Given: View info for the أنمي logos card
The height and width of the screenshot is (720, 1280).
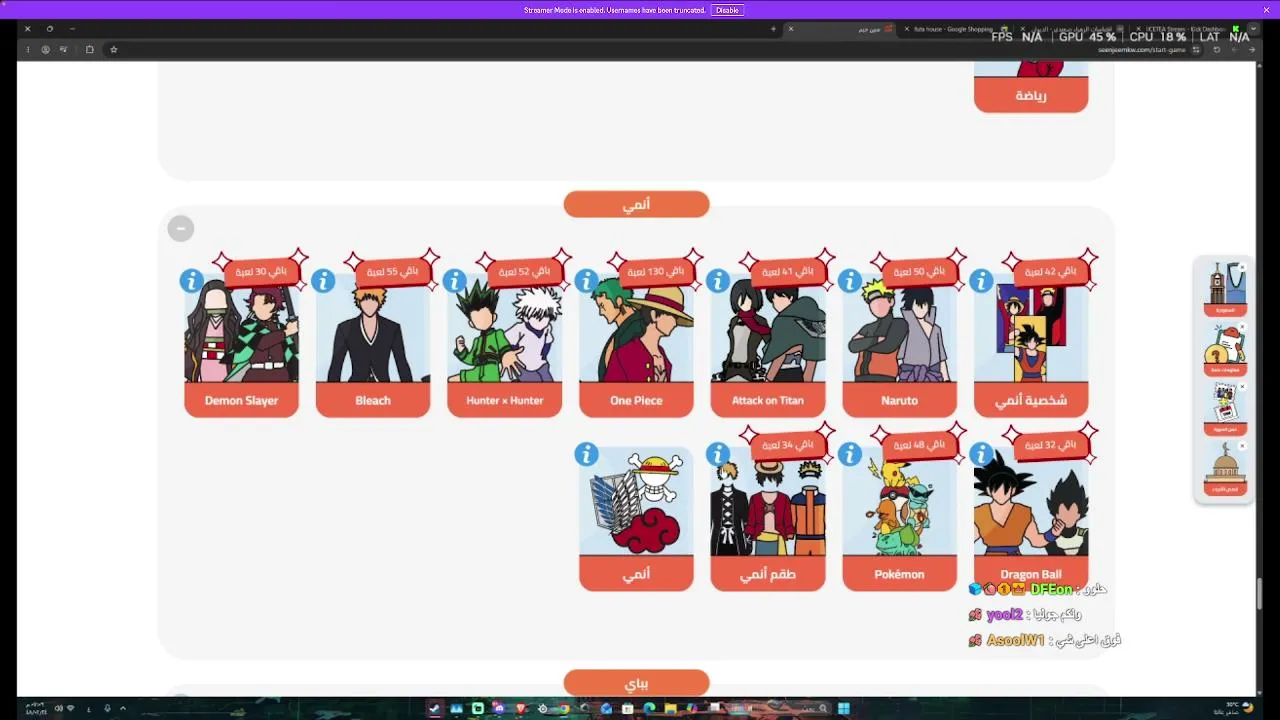Looking at the screenshot, I should tap(586, 455).
